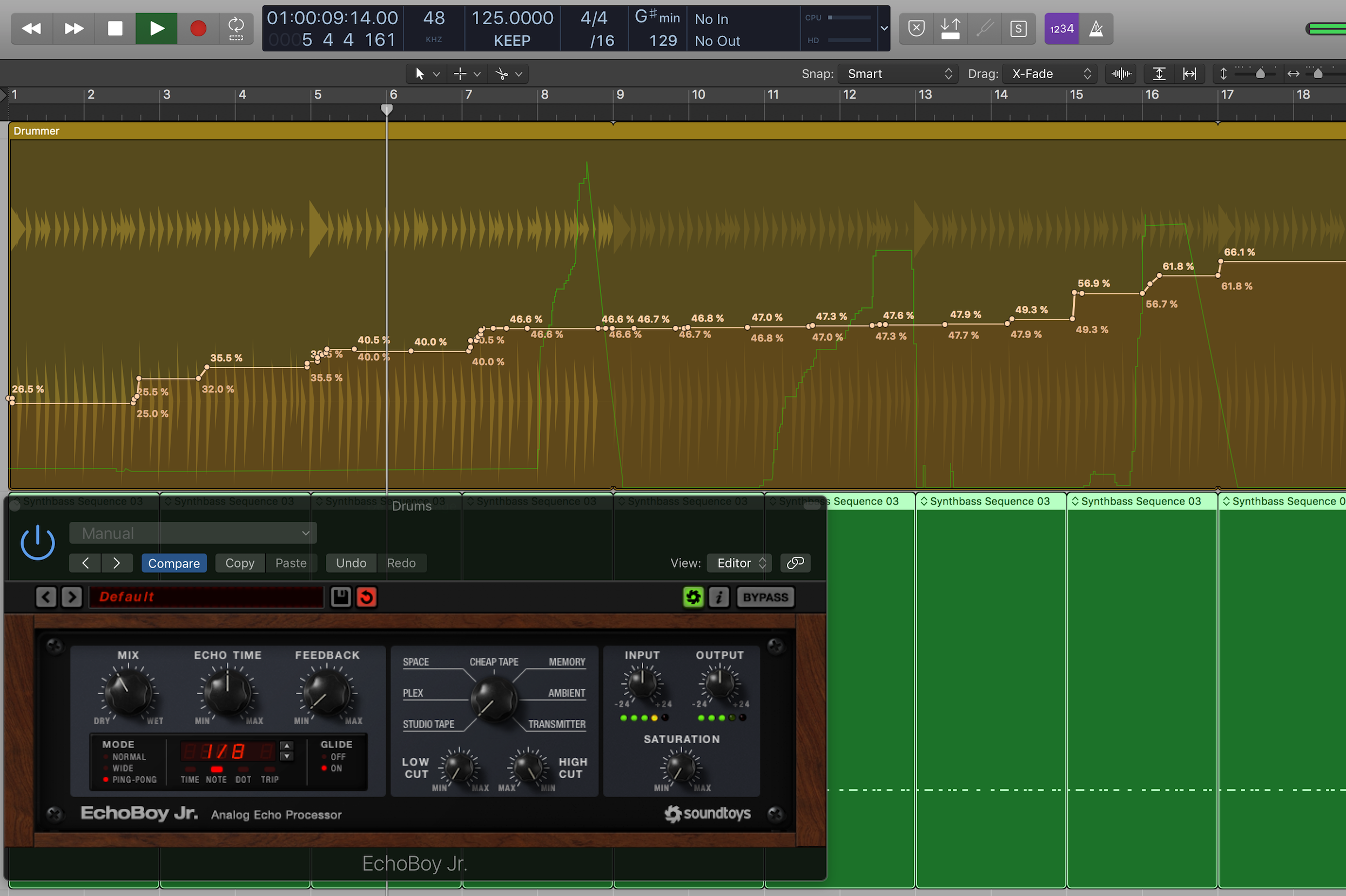The width and height of the screenshot is (1346, 896).
Task: Select the DOT time unit
Action: click(x=244, y=776)
